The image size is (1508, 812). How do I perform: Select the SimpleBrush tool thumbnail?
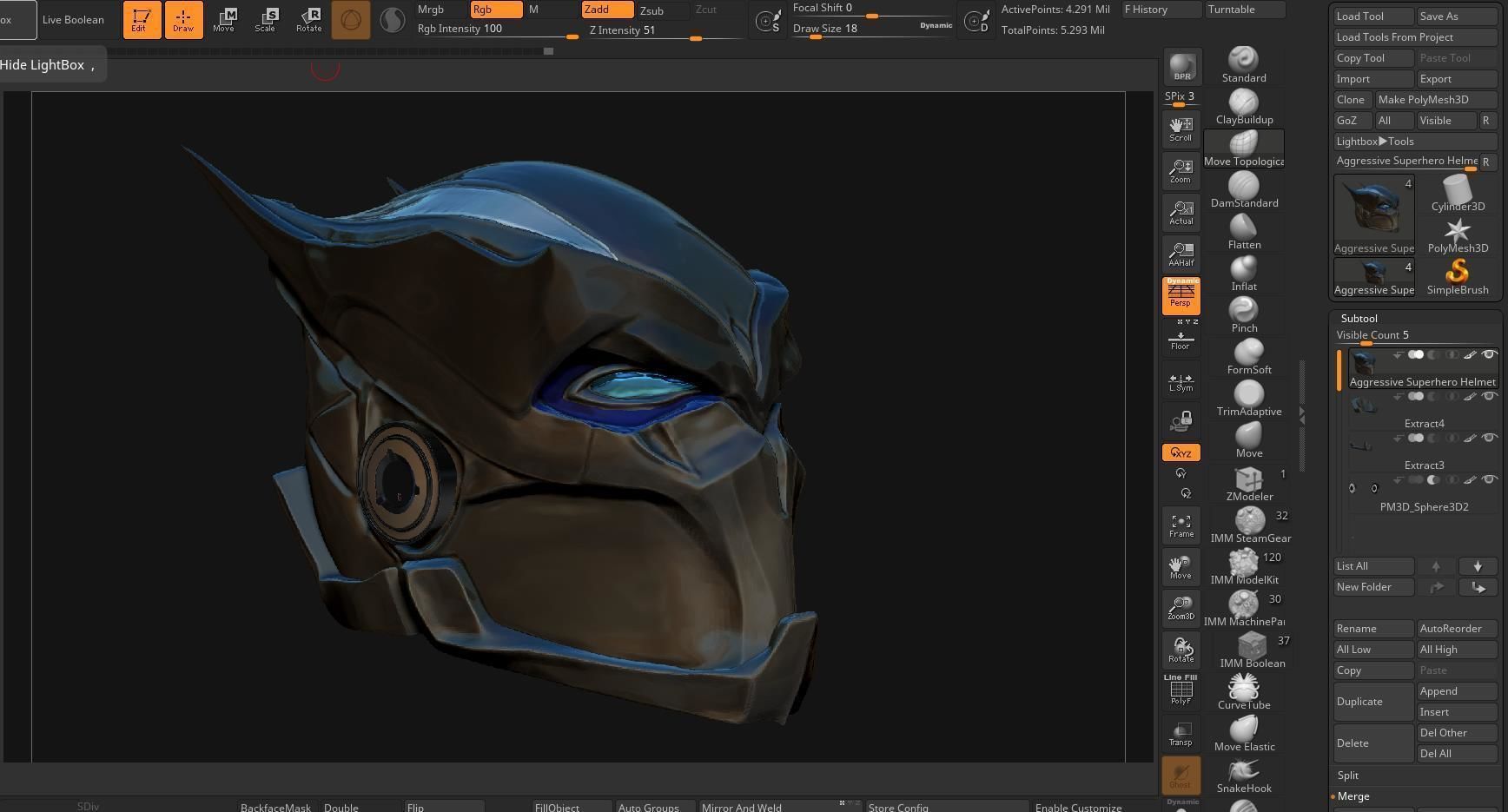pos(1458,278)
